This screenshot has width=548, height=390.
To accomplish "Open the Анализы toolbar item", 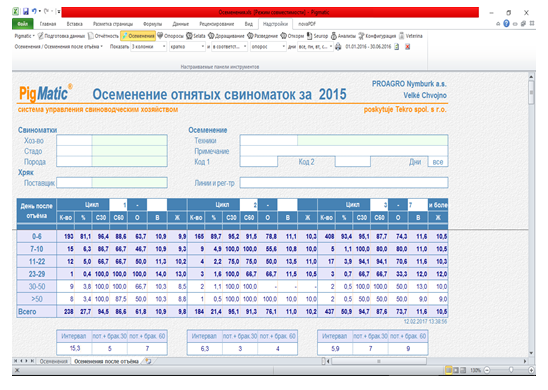I will tap(343, 36).
